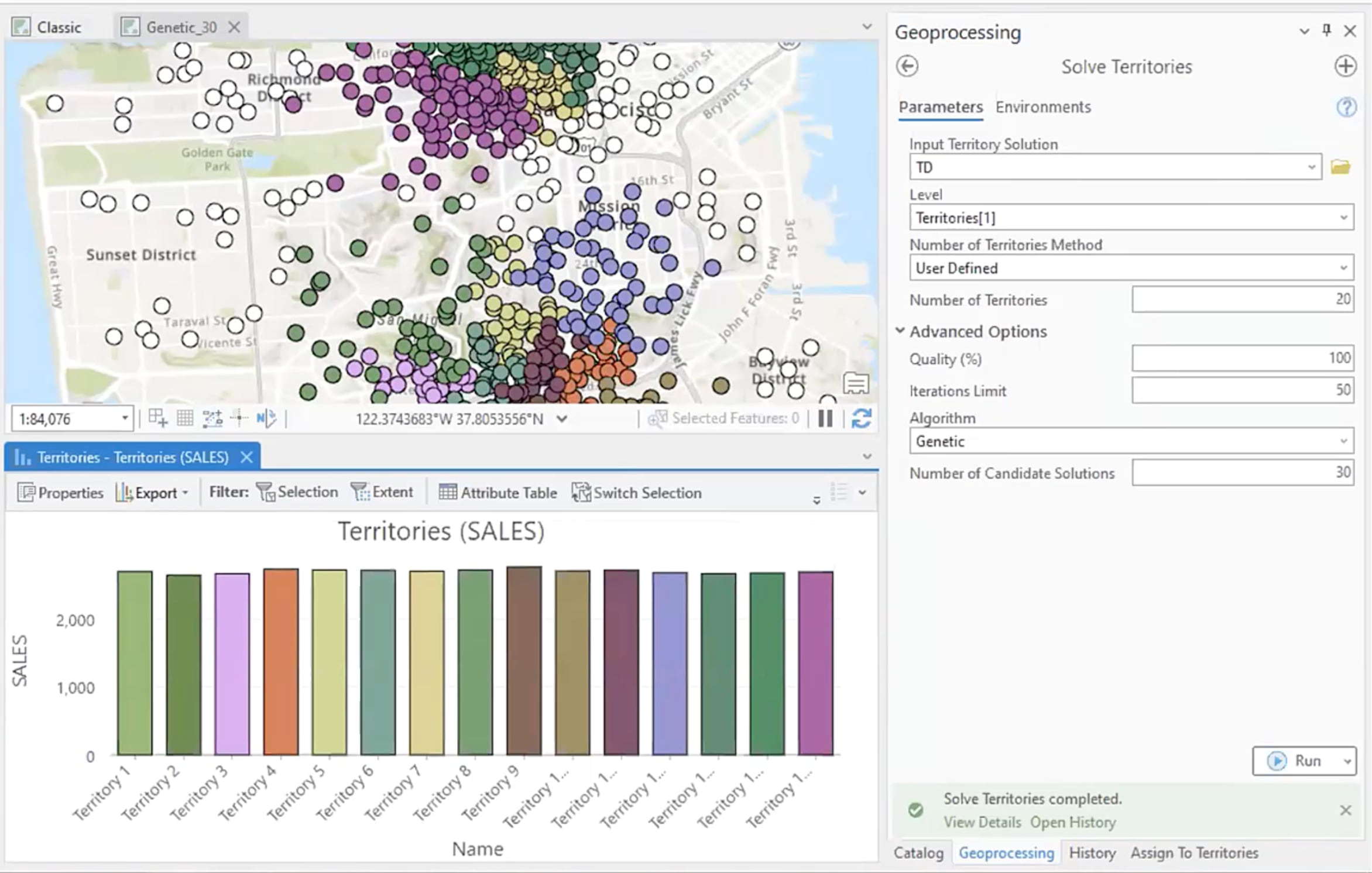Refresh the map view
Screen dimensions: 1372x873
point(861,418)
